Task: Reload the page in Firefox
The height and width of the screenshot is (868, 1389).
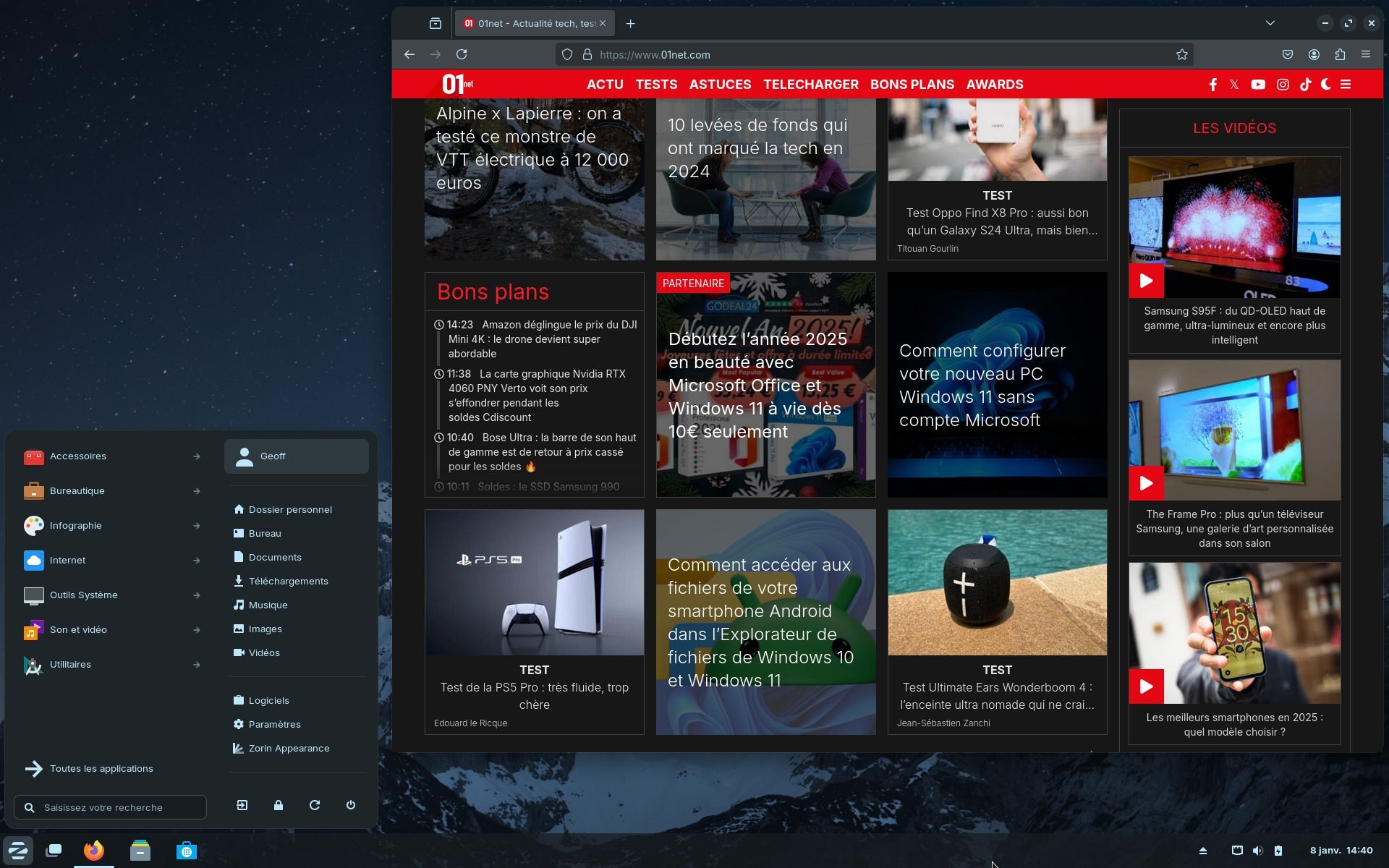Action: 462,54
